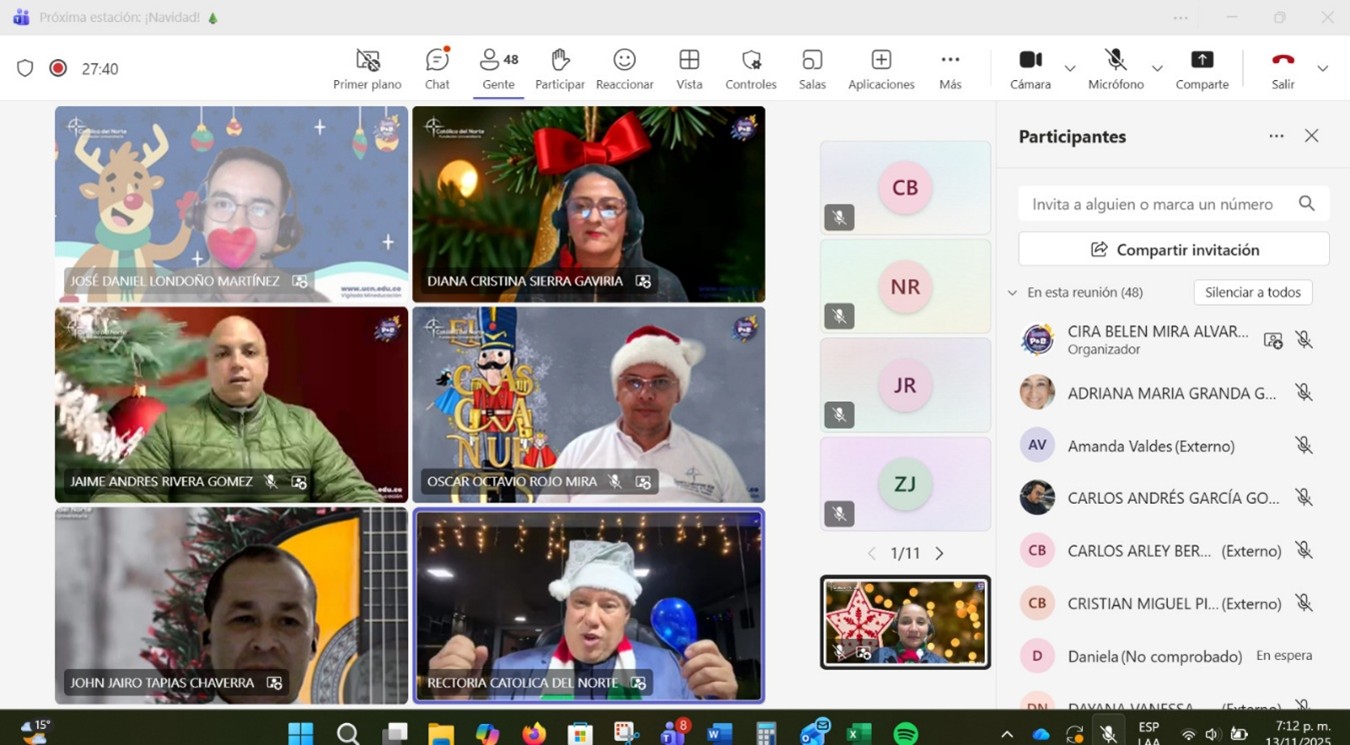The height and width of the screenshot is (745, 1350).
Task: Toggle the Cámara on or off
Action: [x=1030, y=69]
